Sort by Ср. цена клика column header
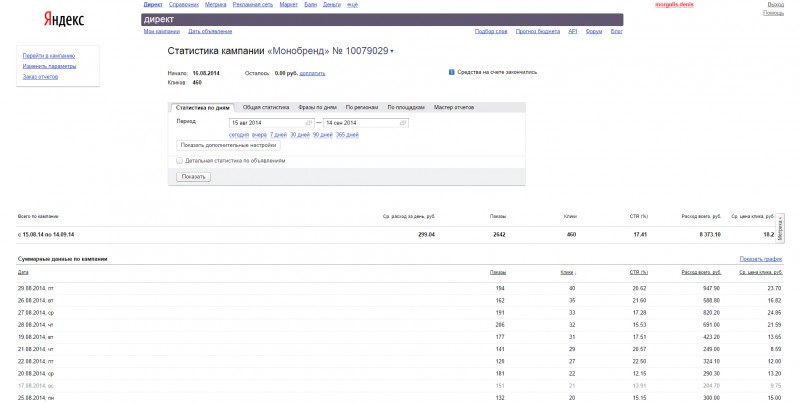 click(761, 272)
